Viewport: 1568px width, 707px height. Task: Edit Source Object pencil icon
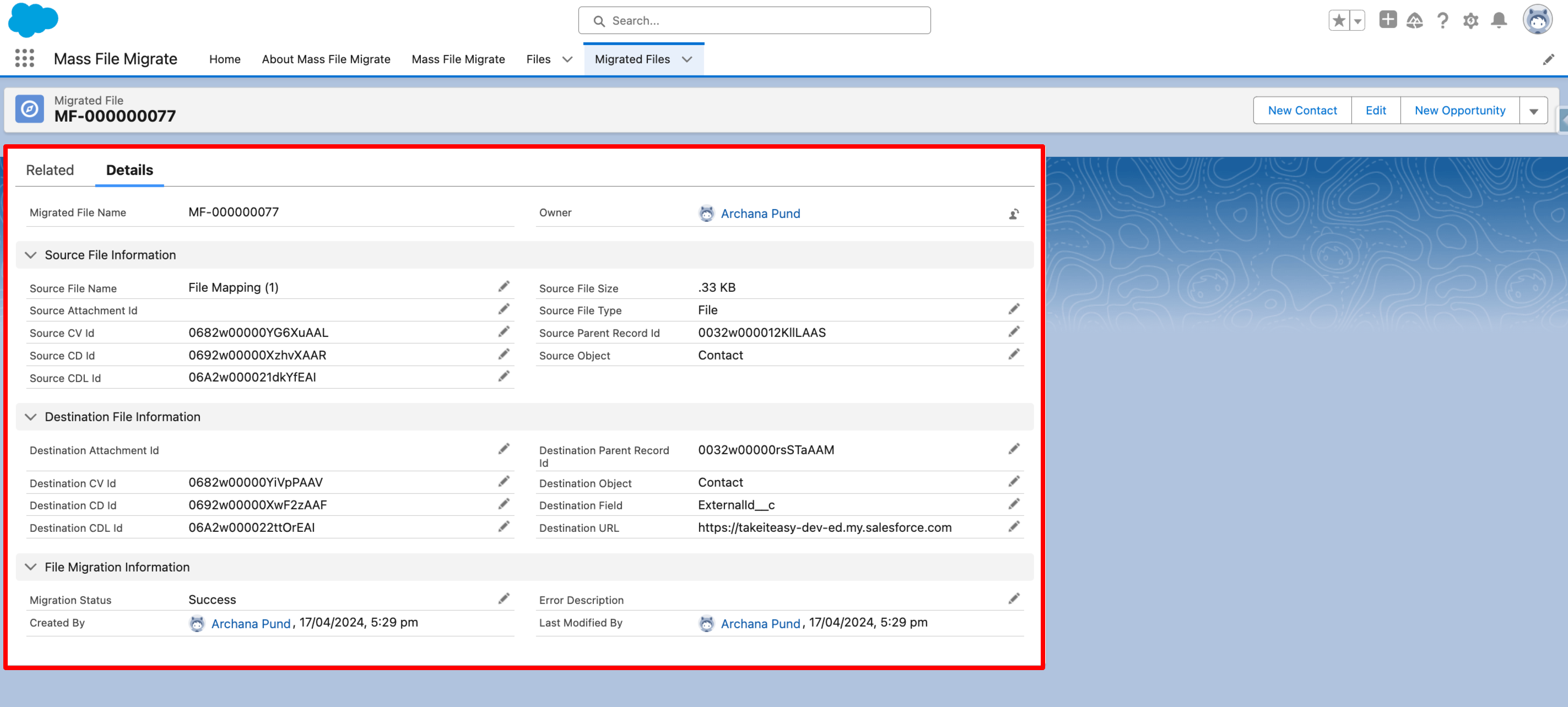[1014, 354]
